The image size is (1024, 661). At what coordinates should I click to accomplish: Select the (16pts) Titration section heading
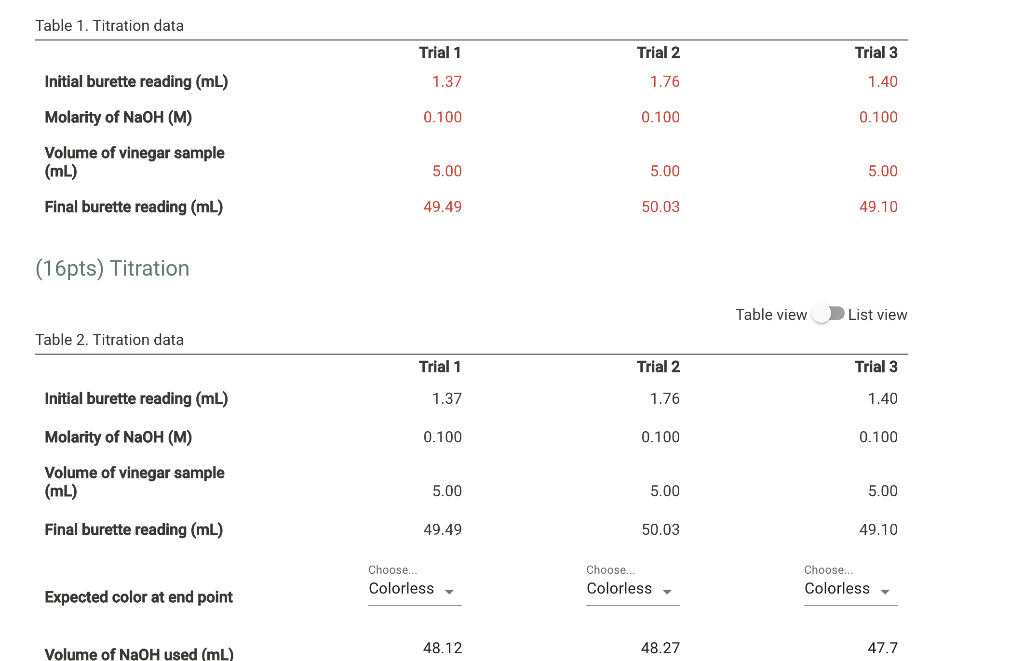(x=112, y=268)
